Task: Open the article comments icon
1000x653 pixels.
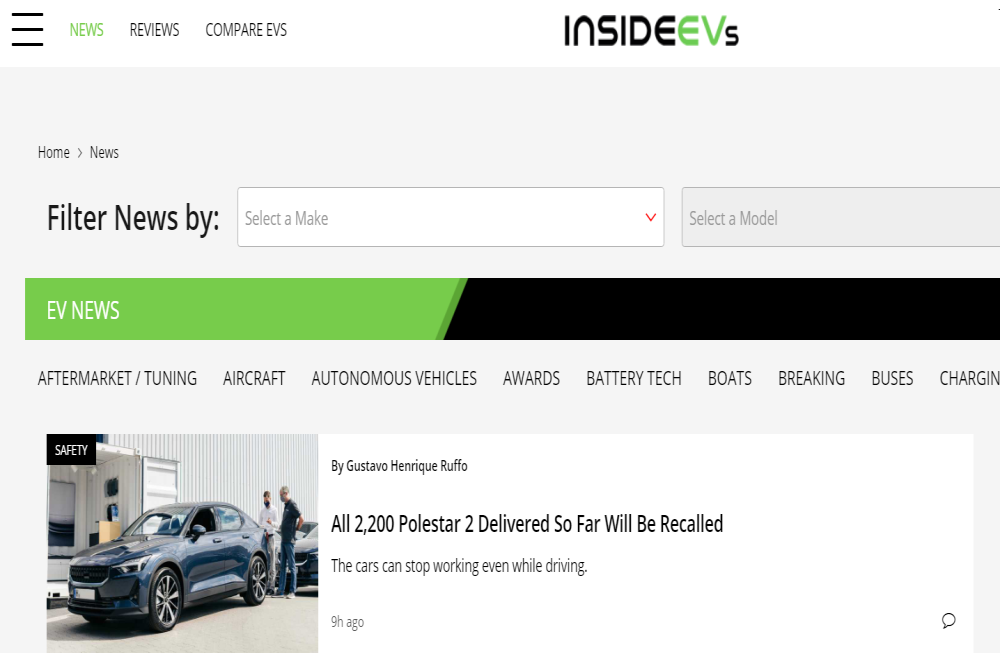Action: (948, 620)
